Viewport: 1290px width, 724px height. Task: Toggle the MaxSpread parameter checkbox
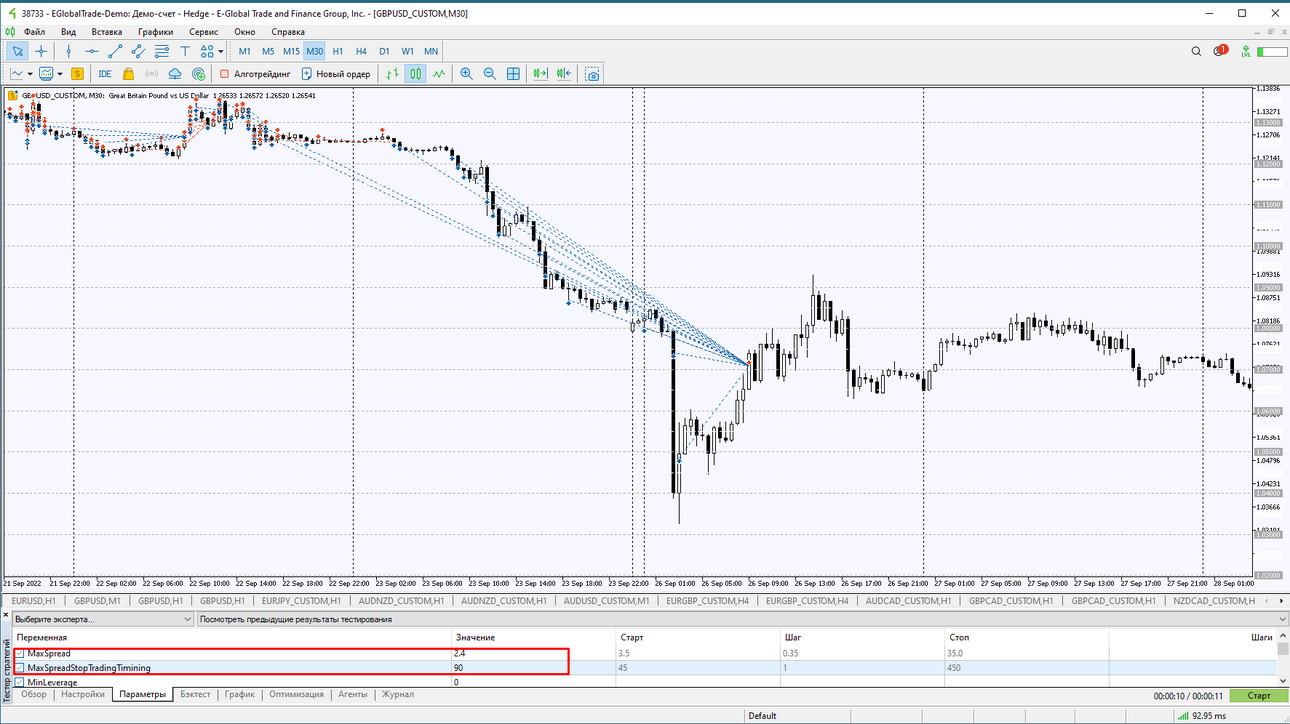tap(20, 653)
